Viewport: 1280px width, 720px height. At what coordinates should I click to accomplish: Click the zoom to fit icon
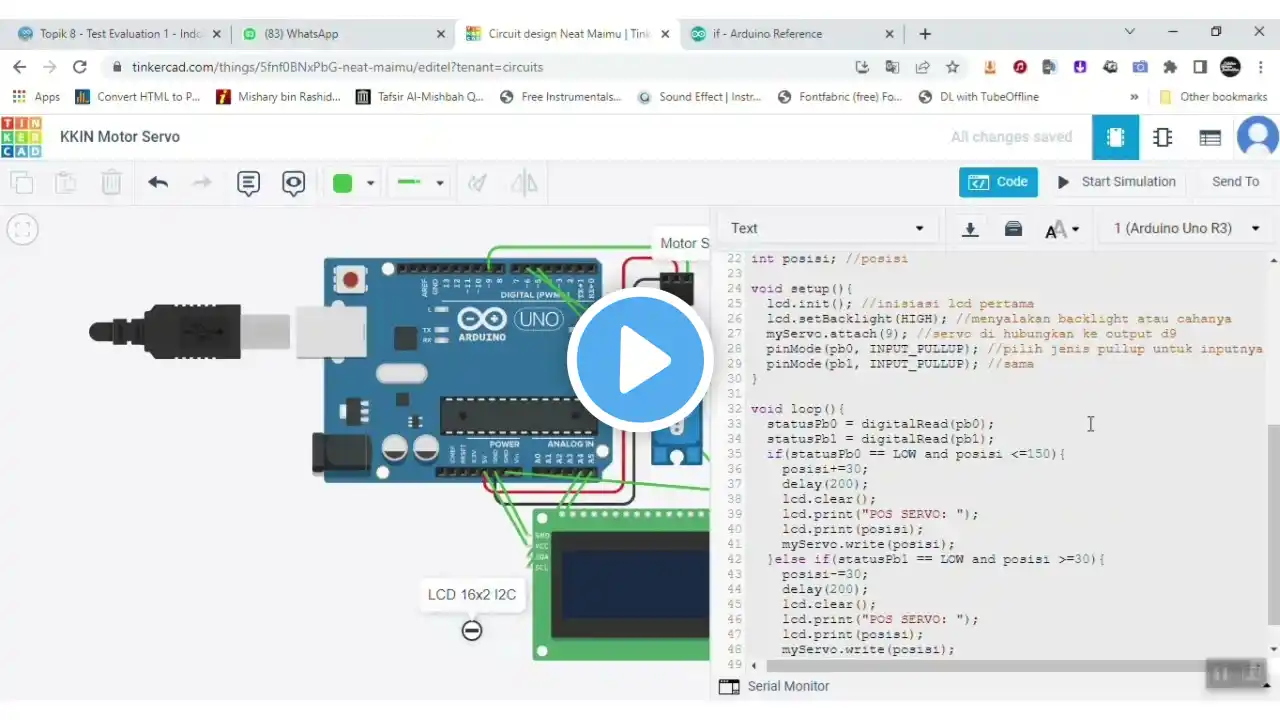coord(22,229)
